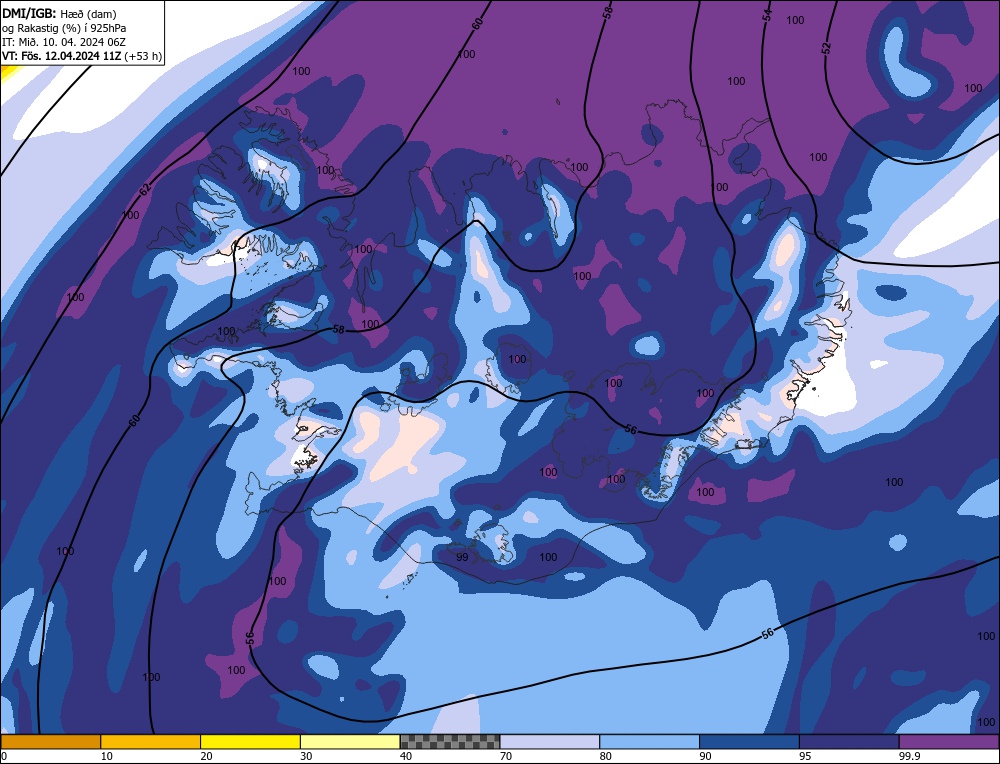Click the purple legend swatch above 99.9%
1000x764 pixels.
[x=949, y=741]
